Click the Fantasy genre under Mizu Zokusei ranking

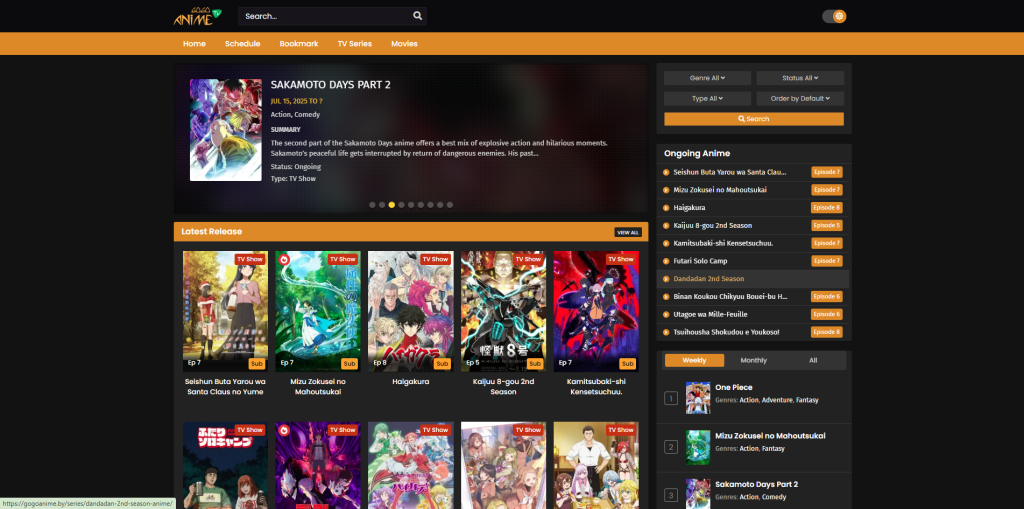[773, 449]
